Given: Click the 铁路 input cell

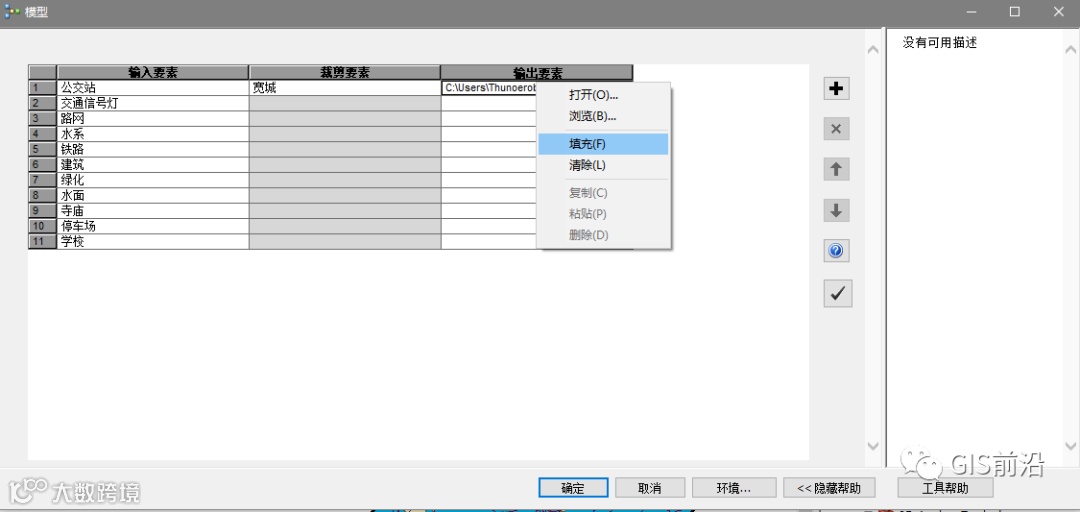Looking at the screenshot, I should tap(153, 150).
